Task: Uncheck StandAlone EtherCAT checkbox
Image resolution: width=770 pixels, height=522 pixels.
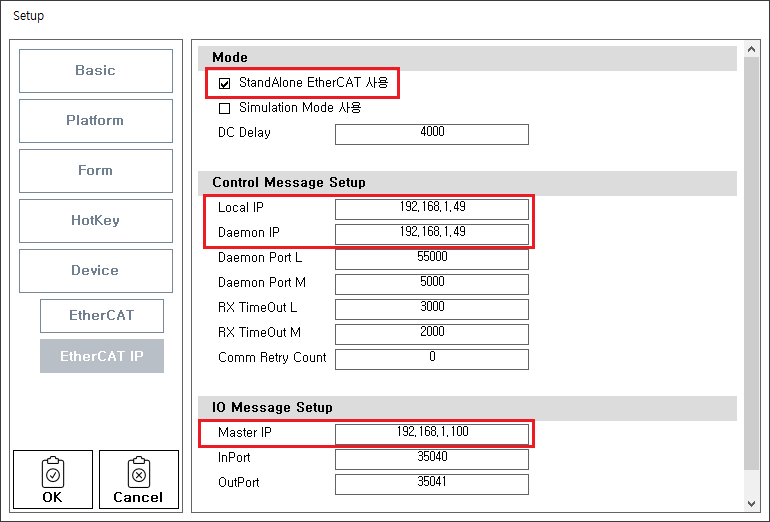Action: pyautogui.click(x=225, y=83)
